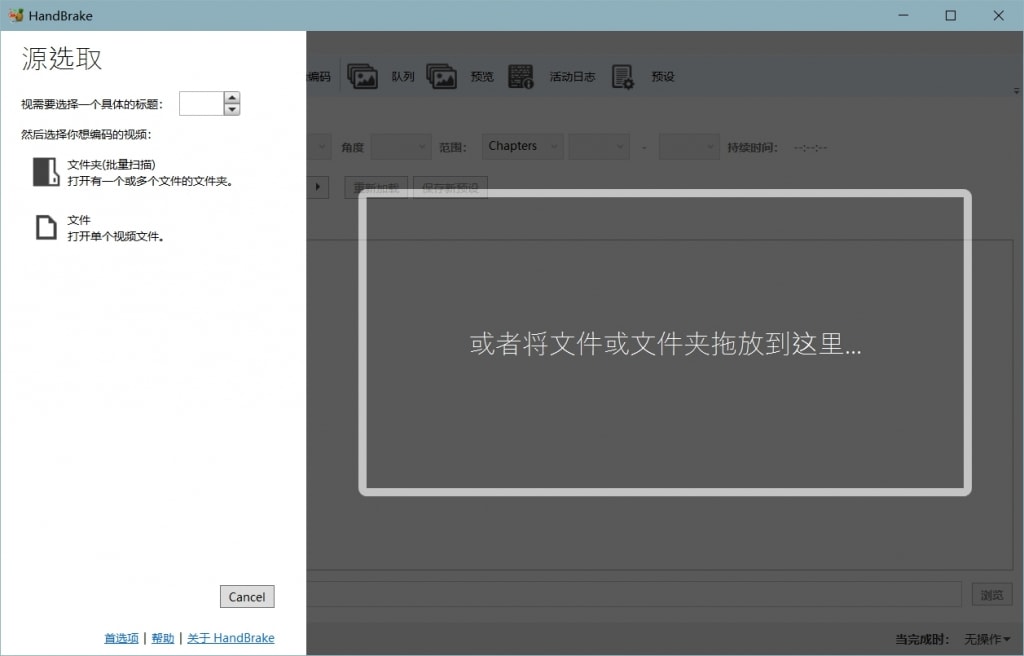Viewport: 1024px width, 656px height.
Task: Open the presets icon in the toolbar
Action: coord(622,76)
